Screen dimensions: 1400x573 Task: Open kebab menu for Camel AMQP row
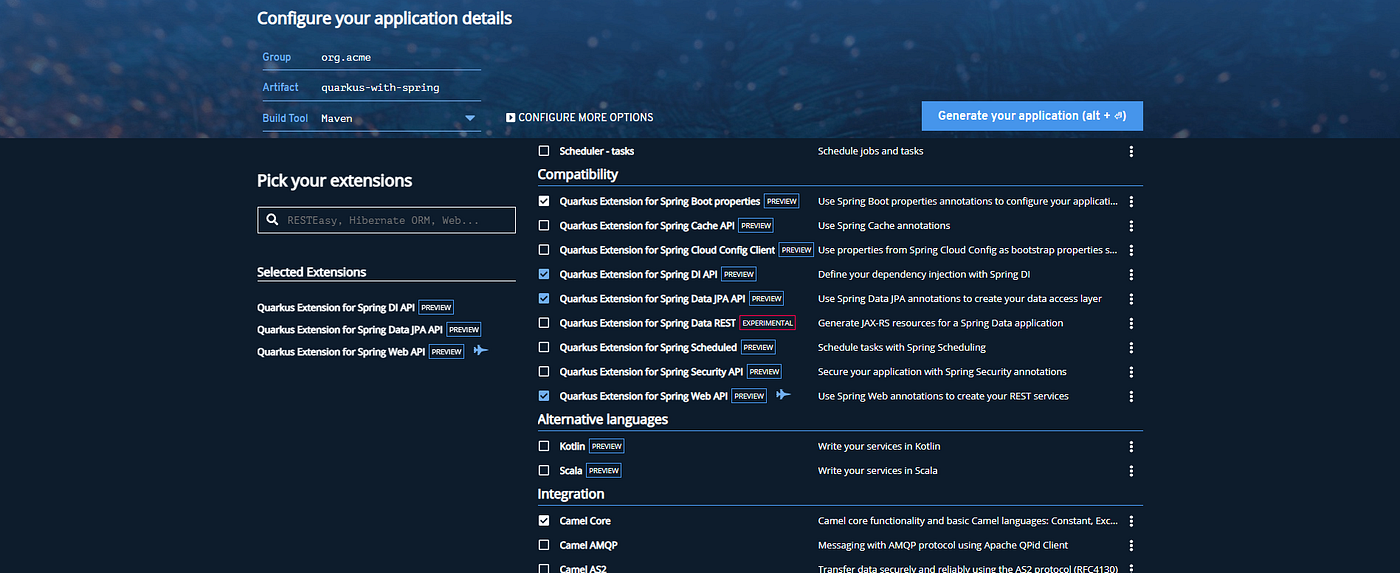(1131, 546)
